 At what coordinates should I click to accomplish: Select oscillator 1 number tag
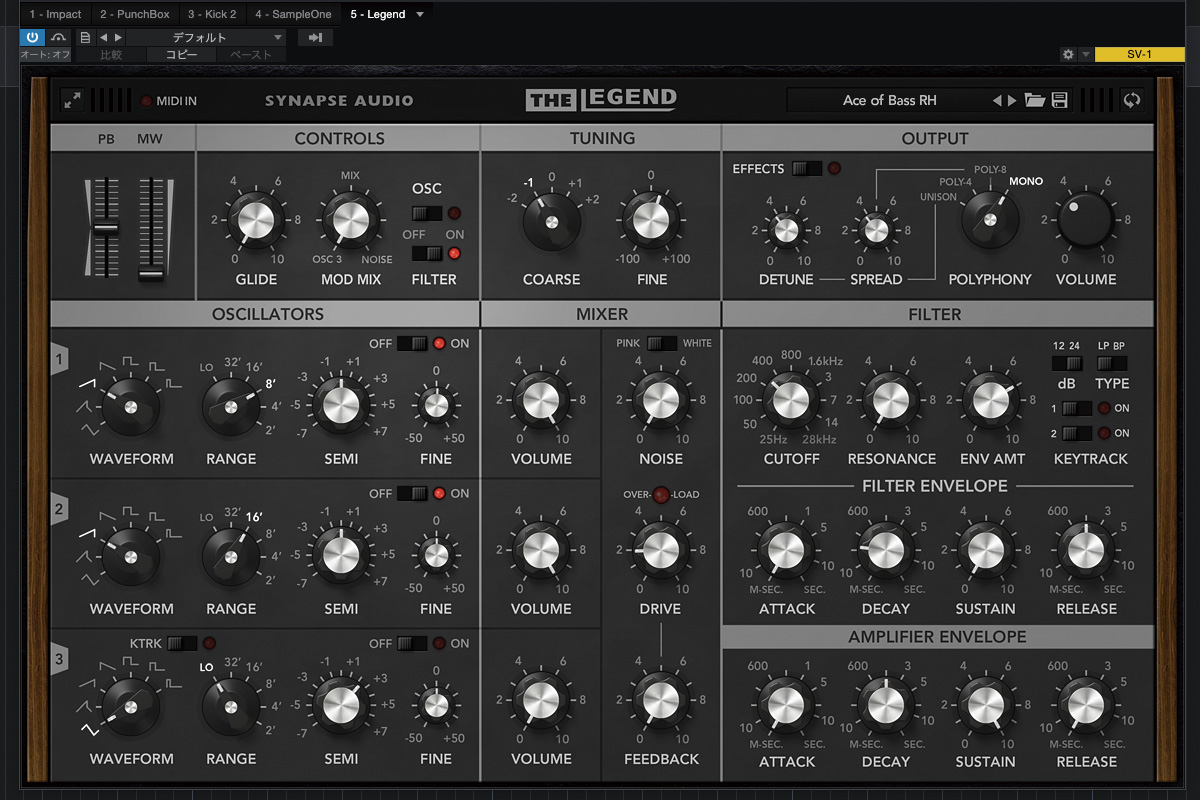pos(59,359)
